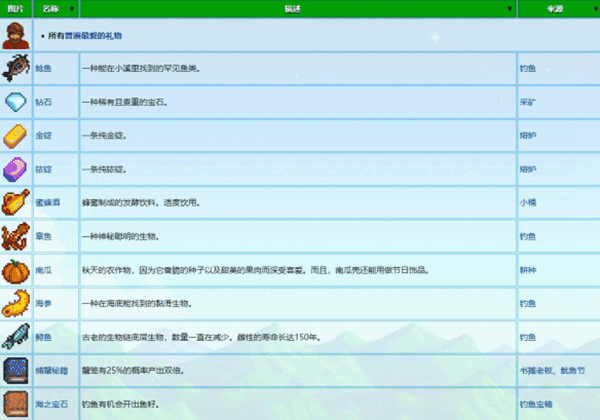Open the 章鱼 name link
Viewport: 600px width, 420px height.
[43, 236]
